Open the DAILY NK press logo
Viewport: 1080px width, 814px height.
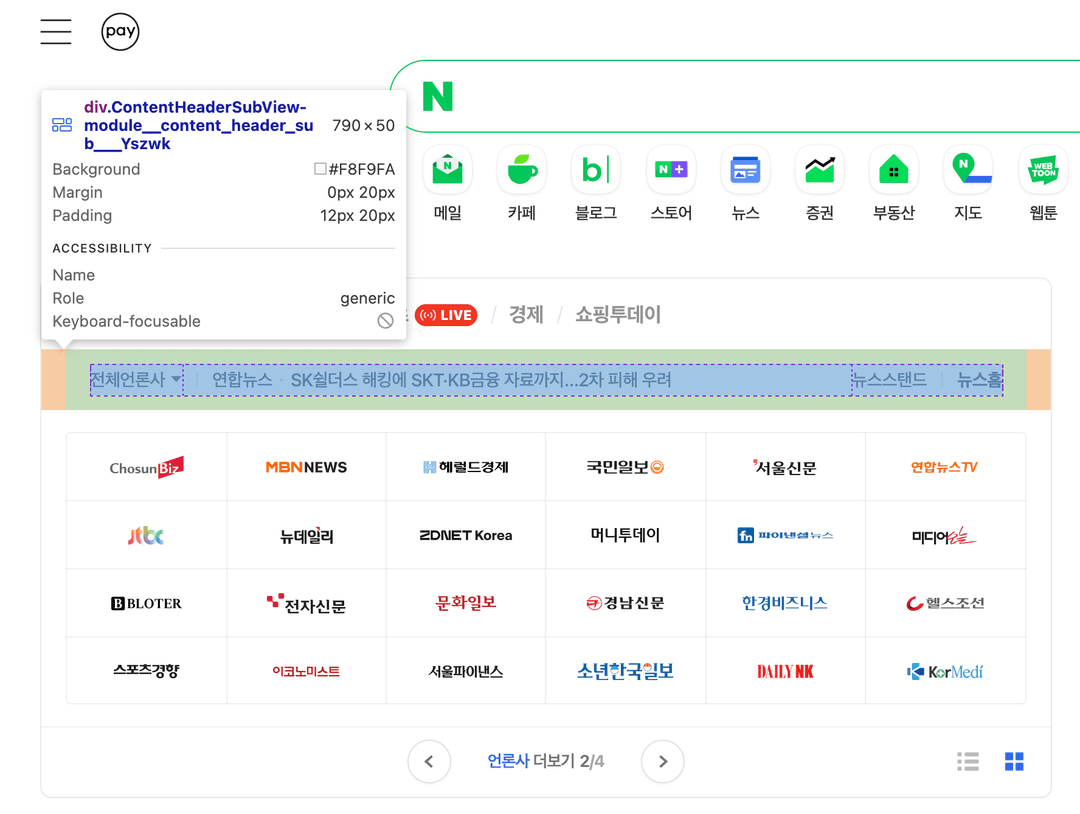[785, 671]
